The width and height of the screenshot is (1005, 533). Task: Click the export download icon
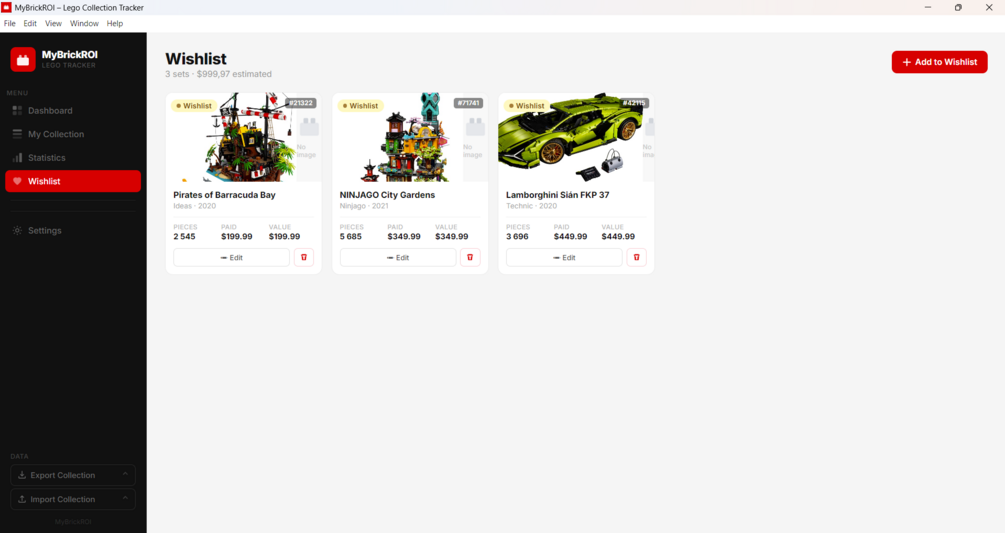(x=22, y=475)
